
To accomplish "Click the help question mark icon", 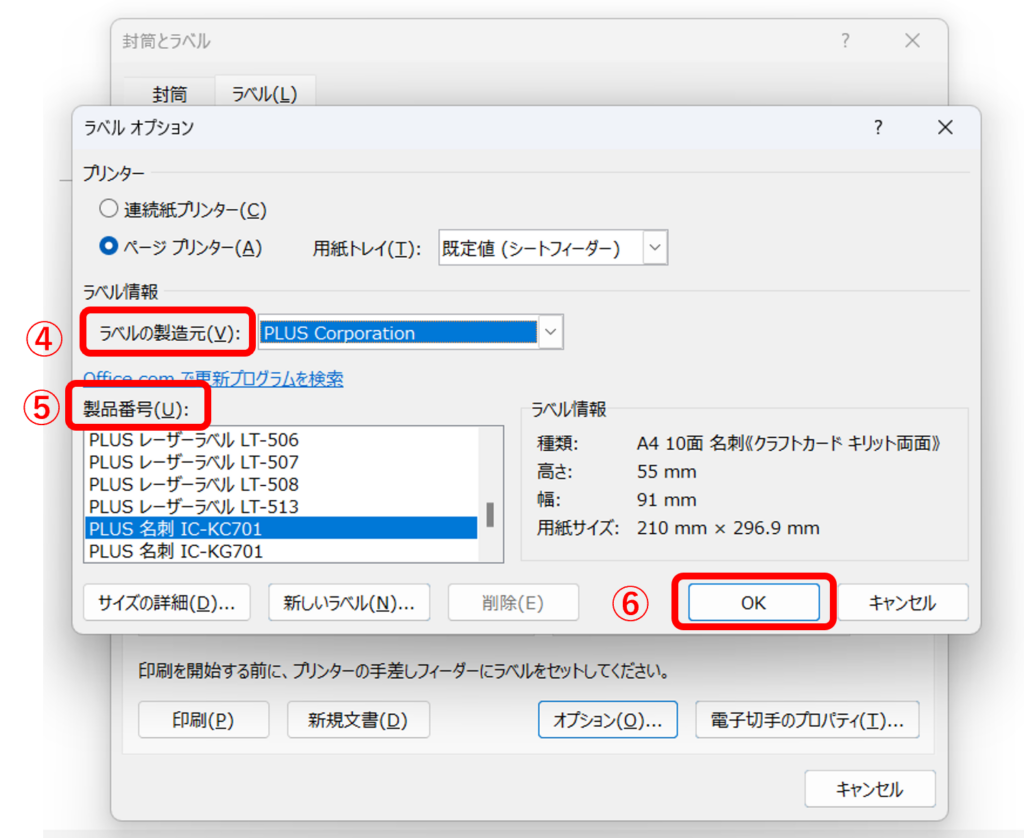I will click(x=877, y=128).
